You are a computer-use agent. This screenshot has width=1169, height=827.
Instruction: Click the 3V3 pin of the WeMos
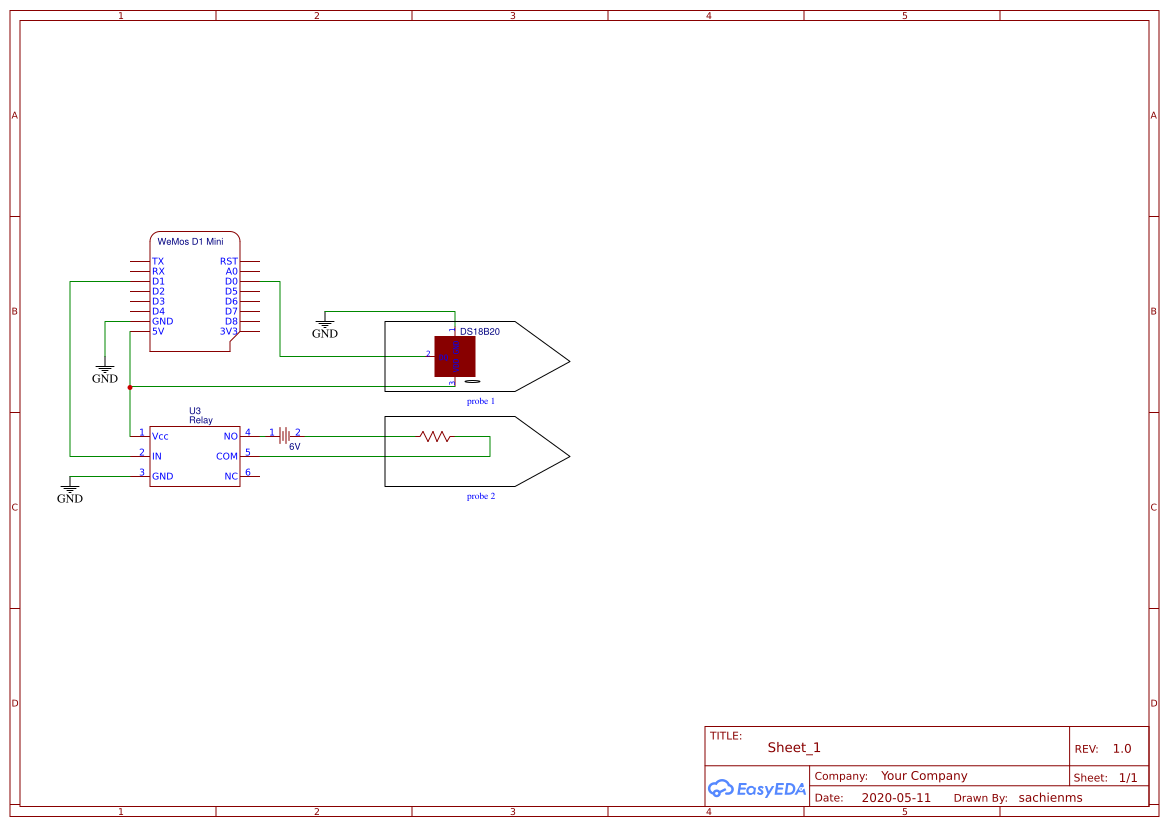click(226, 330)
